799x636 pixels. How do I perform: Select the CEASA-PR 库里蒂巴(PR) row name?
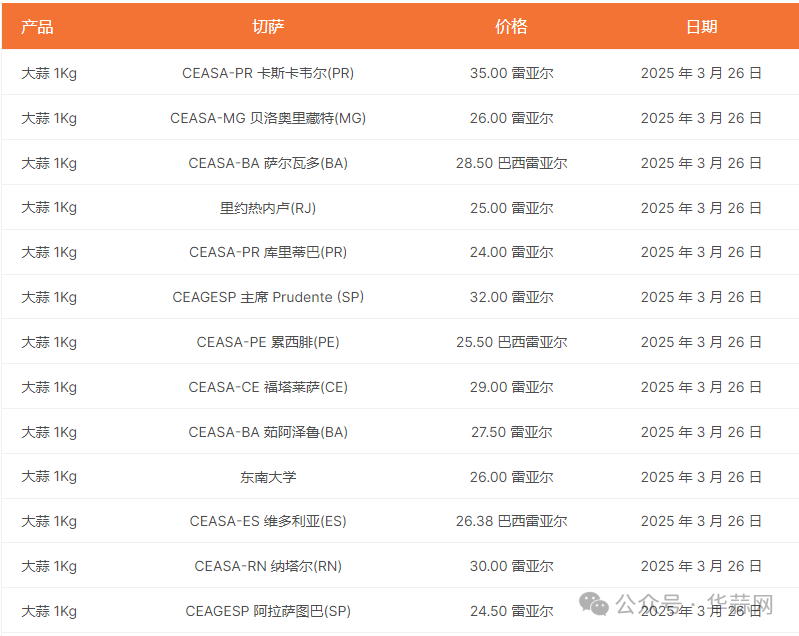click(x=268, y=252)
